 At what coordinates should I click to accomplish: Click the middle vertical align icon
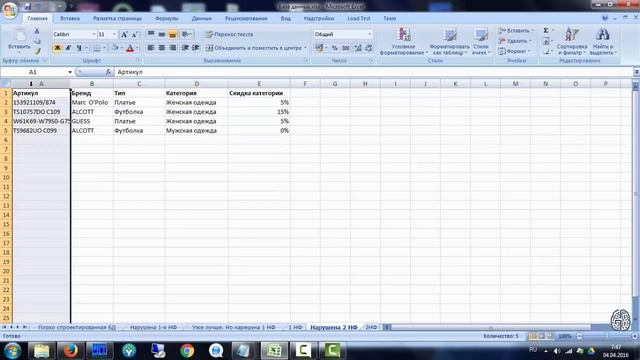162,34
